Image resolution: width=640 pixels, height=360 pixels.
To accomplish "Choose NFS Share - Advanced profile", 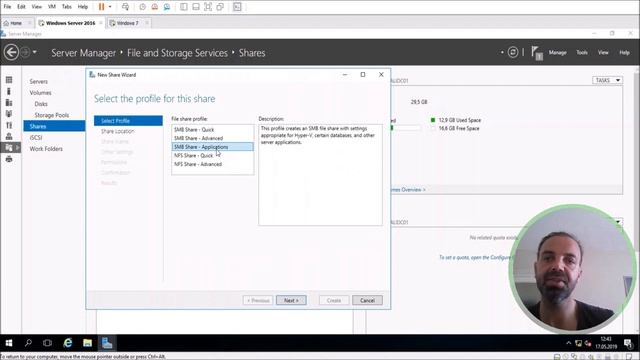I will [x=212, y=164].
